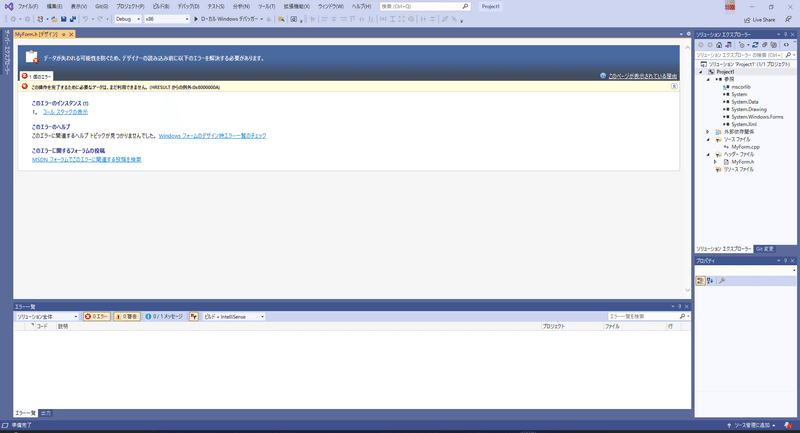800x433 pixels.
Task: Click the Undo arrow icon
Action: [85, 19]
